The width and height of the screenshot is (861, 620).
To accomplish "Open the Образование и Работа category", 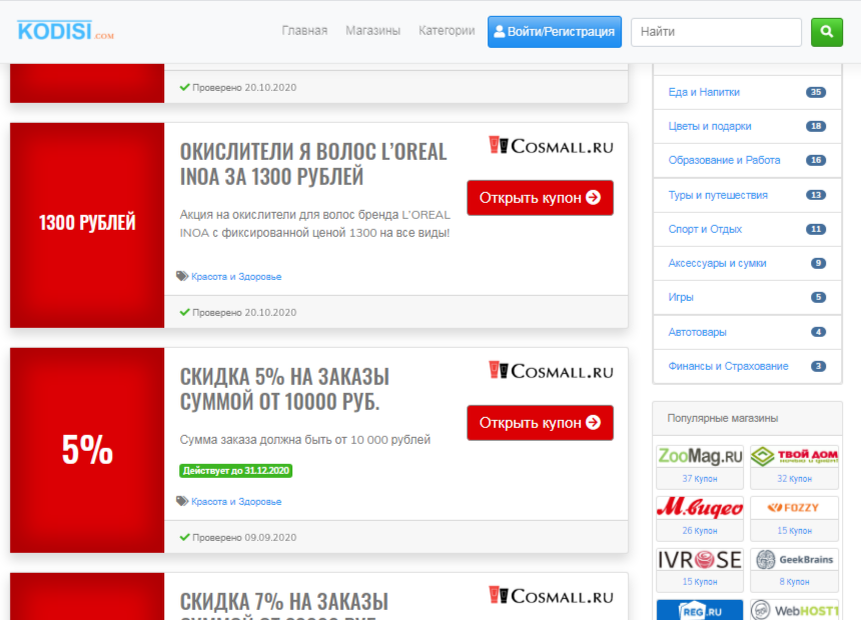I will coord(724,160).
